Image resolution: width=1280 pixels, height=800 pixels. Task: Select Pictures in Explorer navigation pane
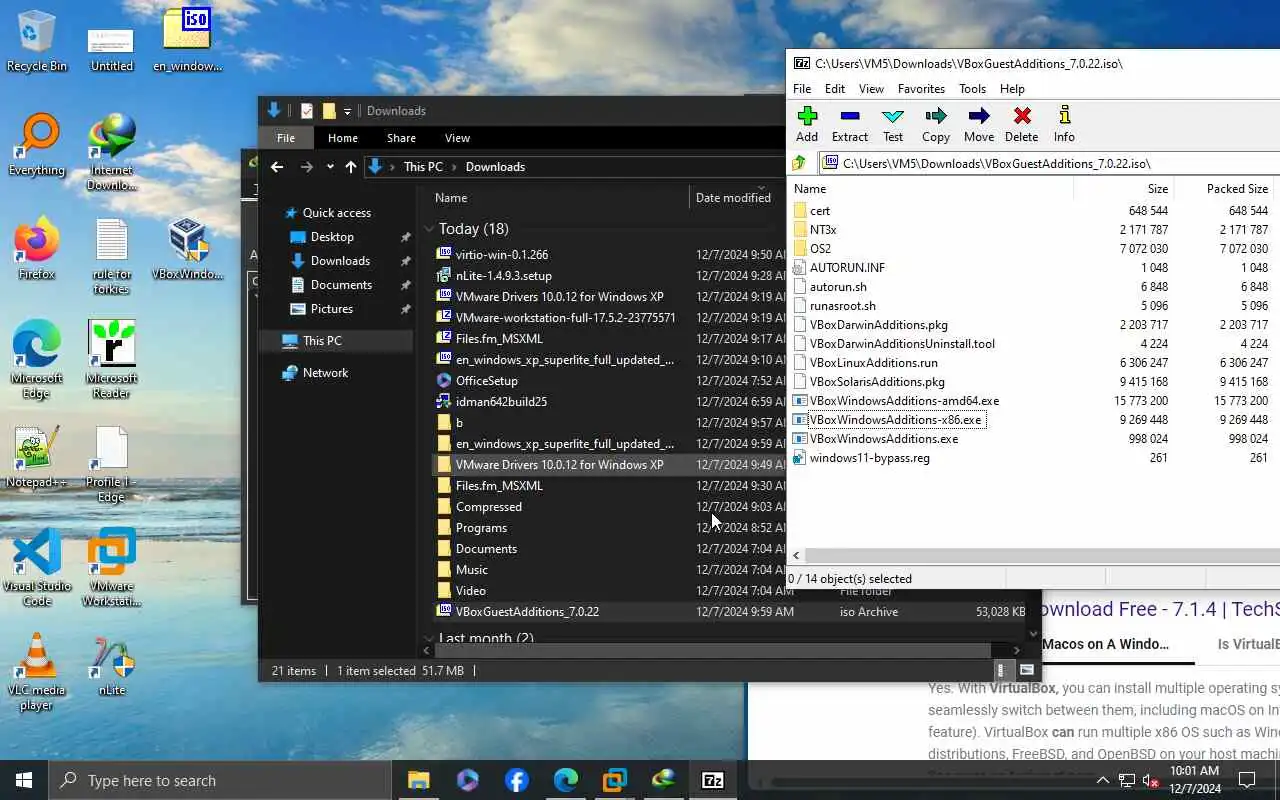coord(332,309)
